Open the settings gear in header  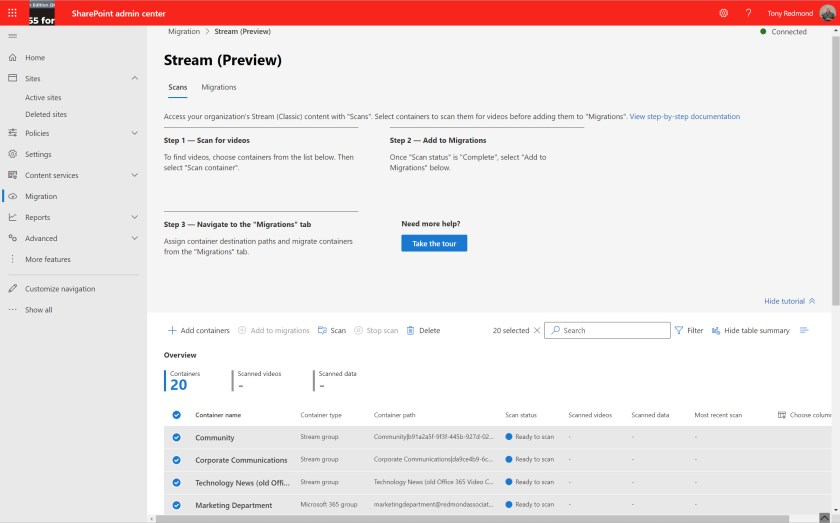pos(723,13)
